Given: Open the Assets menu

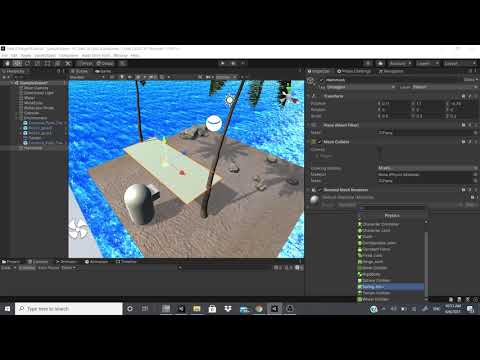Looking at the screenshot, I should coord(26,55).
